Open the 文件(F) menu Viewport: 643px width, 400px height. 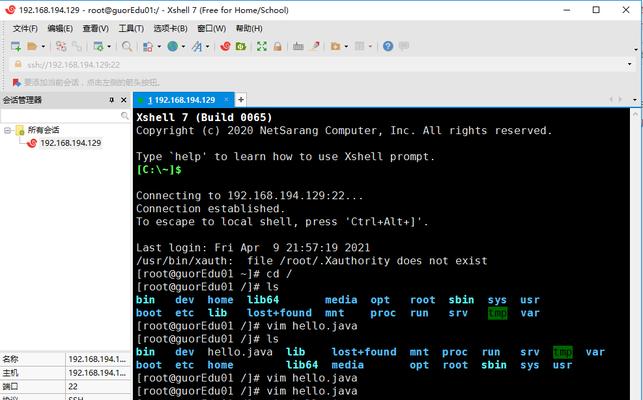(25, 28)
